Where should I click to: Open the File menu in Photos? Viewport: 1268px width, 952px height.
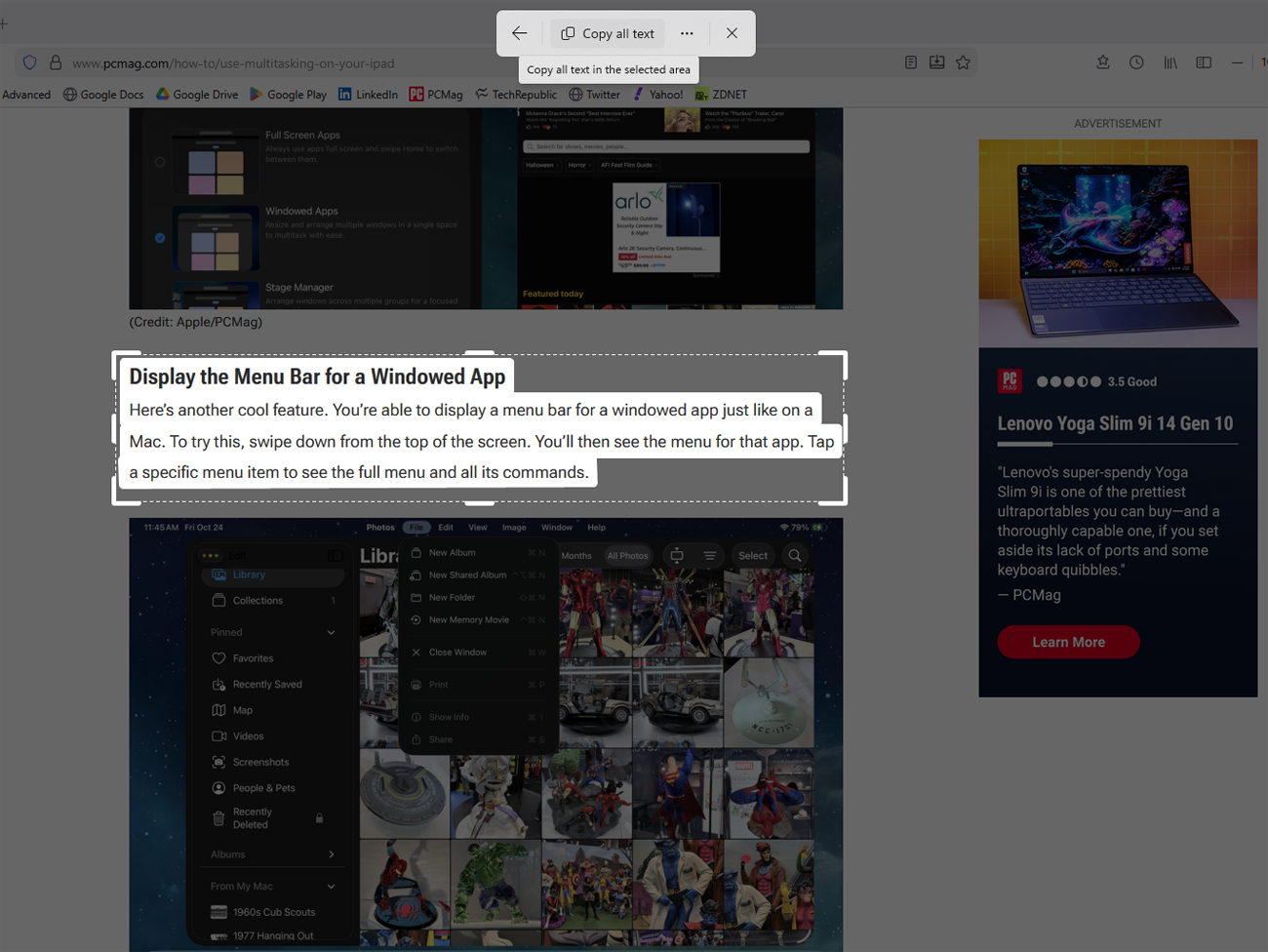[416, 528]
